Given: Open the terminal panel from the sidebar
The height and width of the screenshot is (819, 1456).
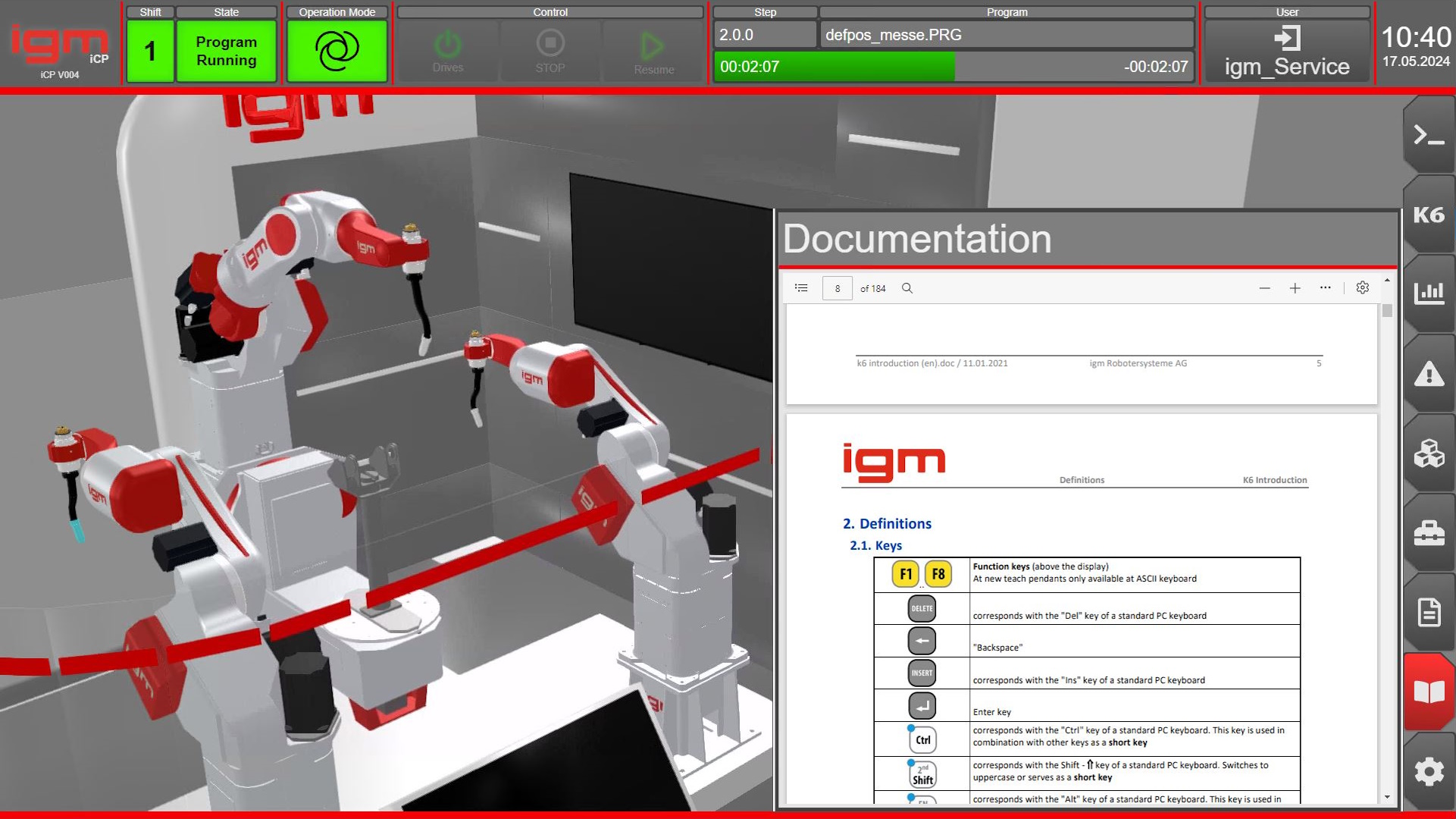Looking at the screenshot, I should click(1428, 136).
